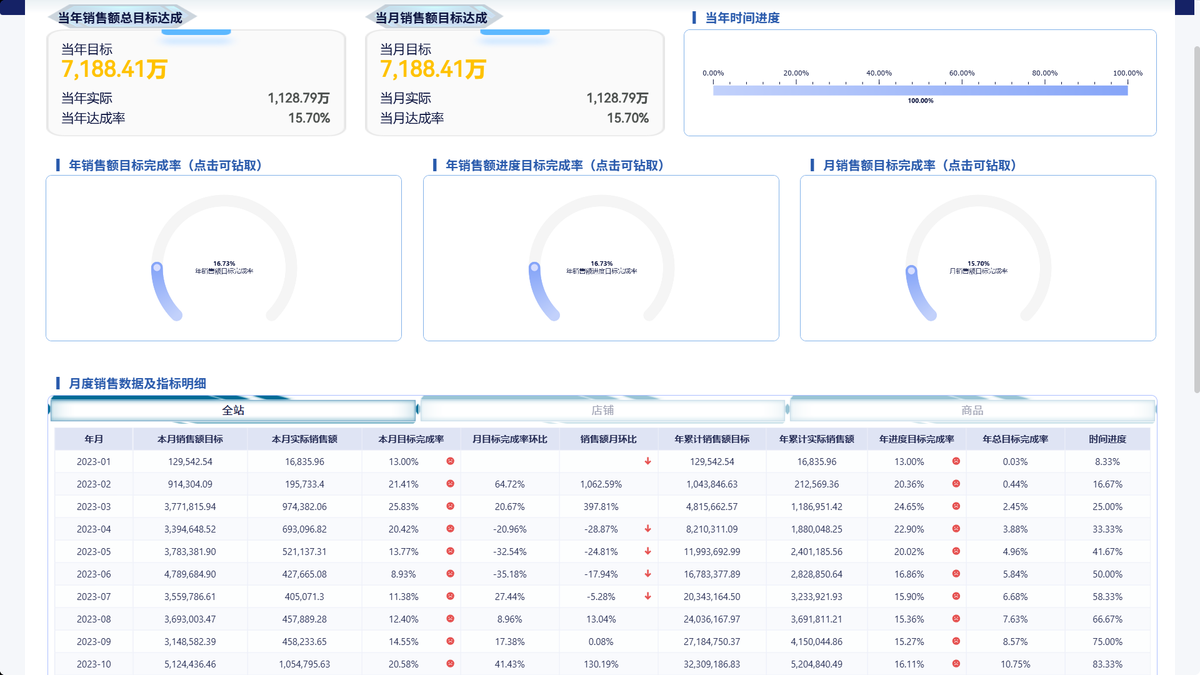Drill into 月销售额目标完成率 gauge showing 15.70%
This screenshot has width=1200, height=675.
978,258
